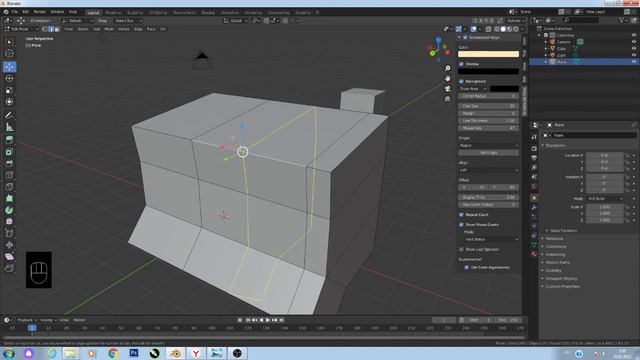
Task: Select the Rotate tool
Action: [9, 78]
